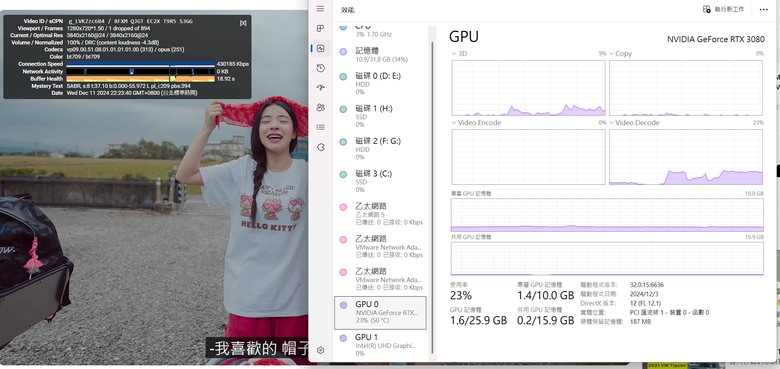Viewport: 780px width, 369px height.
Task: Select the partially visible CPU entry
Action: [x=381, y=31]
